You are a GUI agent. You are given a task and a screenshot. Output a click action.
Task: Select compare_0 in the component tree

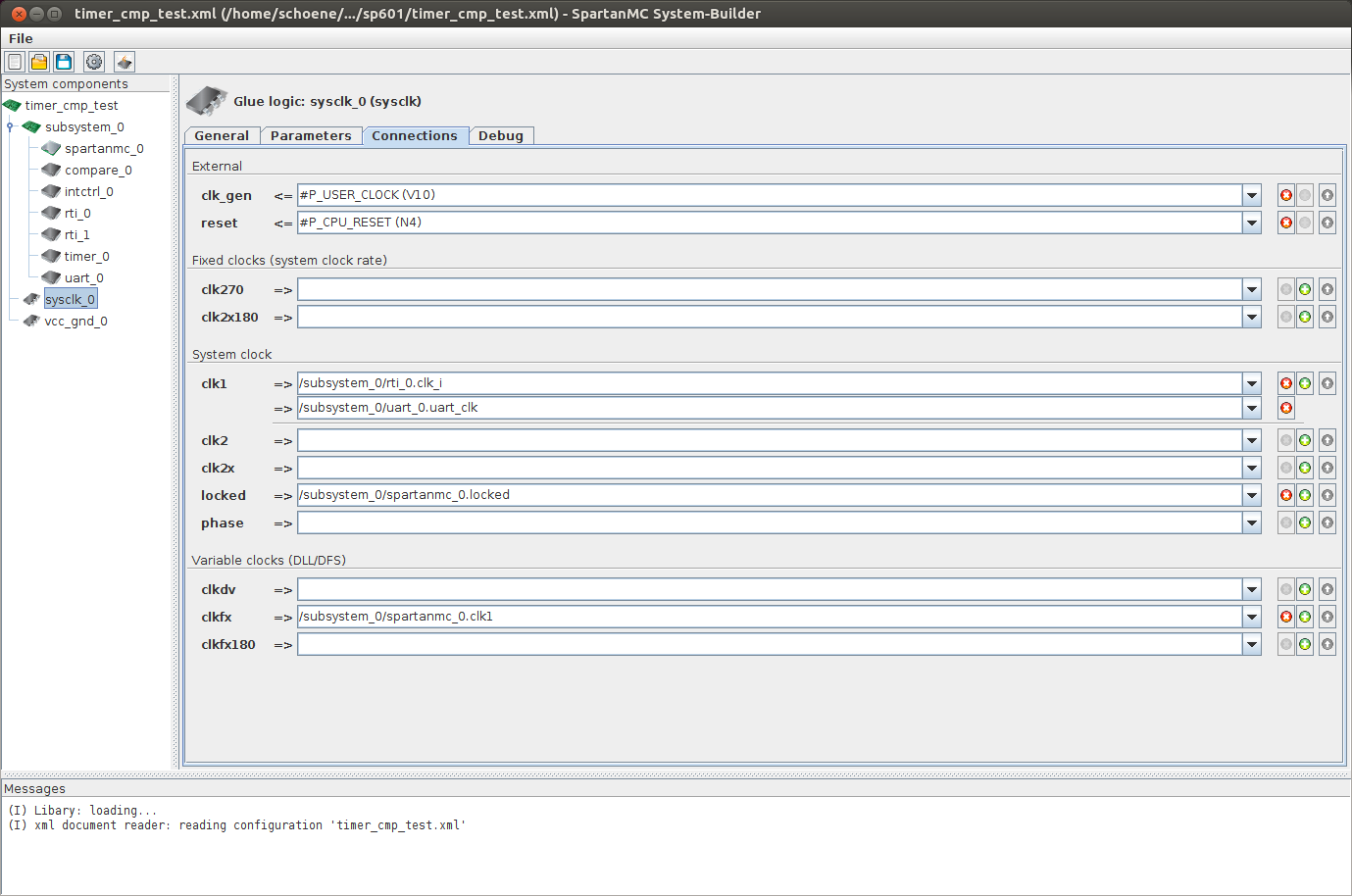point(98,170)
